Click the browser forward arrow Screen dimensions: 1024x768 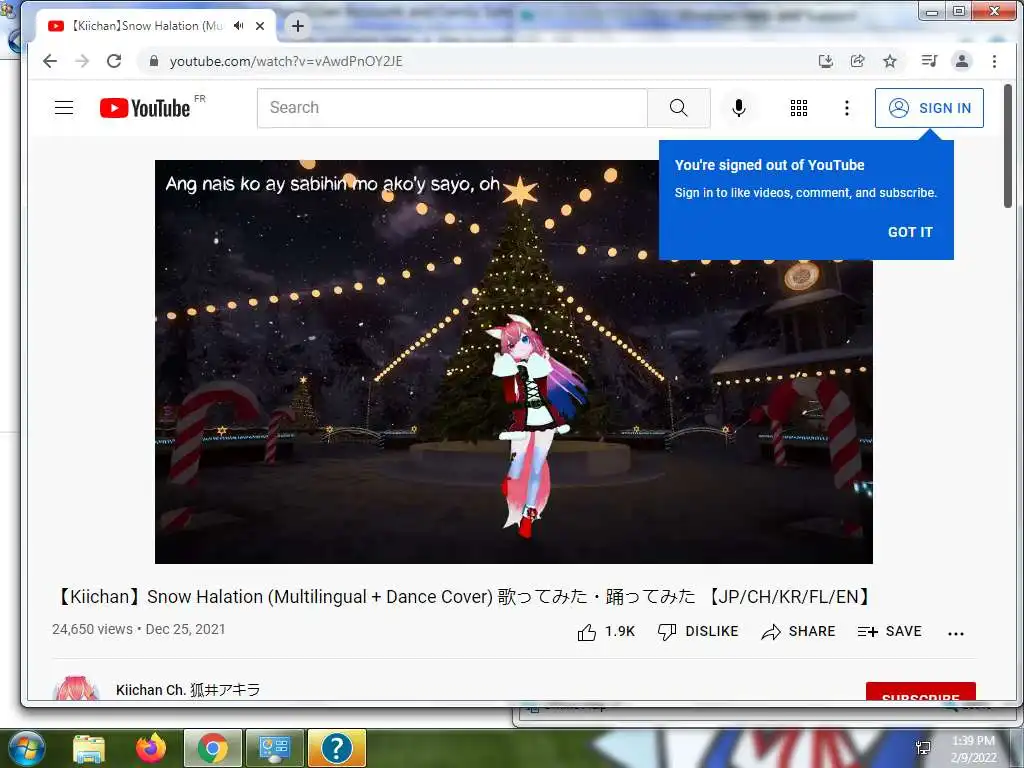pos(82,61)
